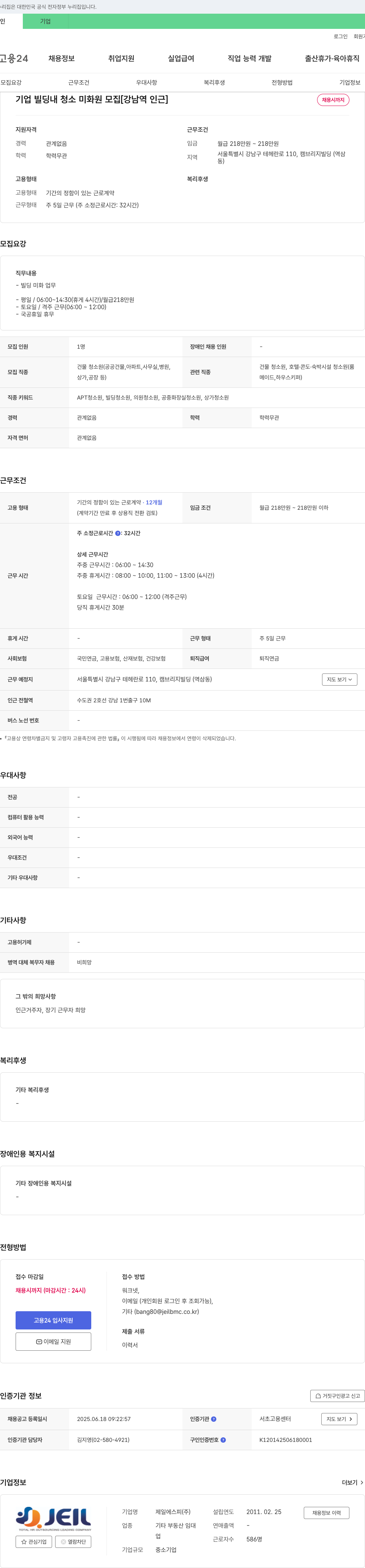Switch to the 기업 tab
Screen dimensions: 365x1568
click(x=45, y=21)
